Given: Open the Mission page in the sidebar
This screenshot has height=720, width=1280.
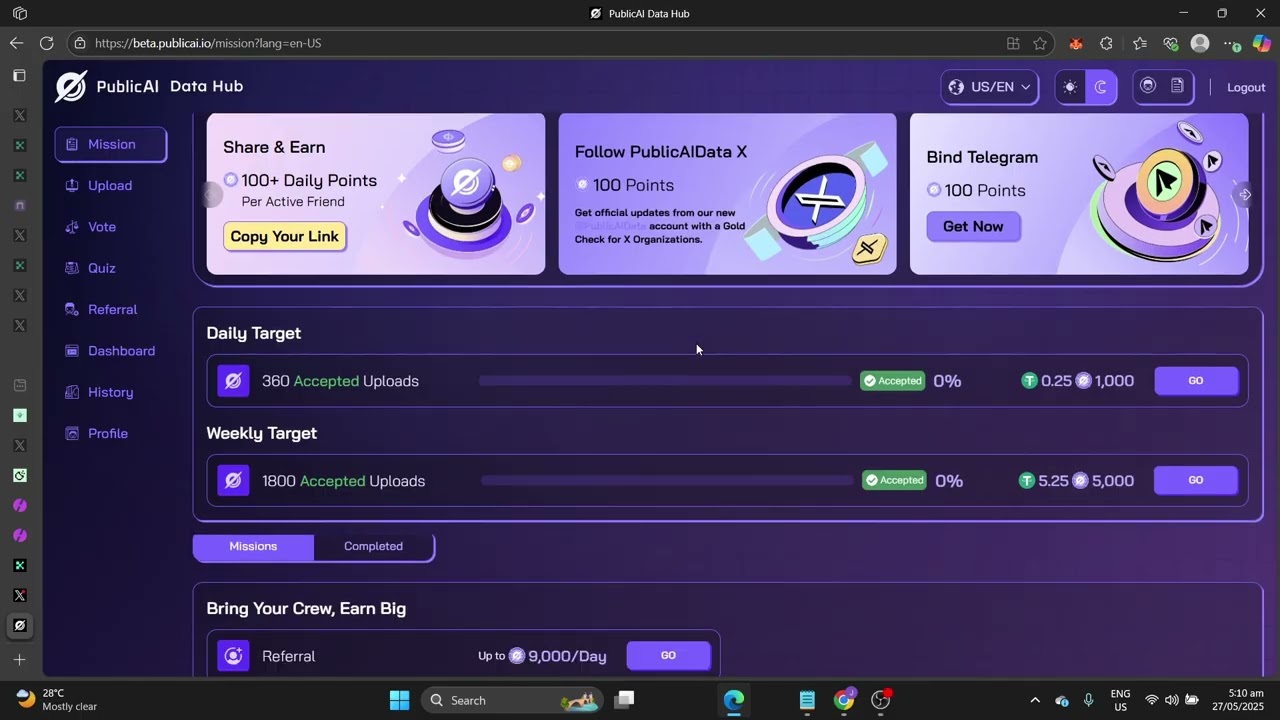Looking at the screenshot, I should point(111,144).
